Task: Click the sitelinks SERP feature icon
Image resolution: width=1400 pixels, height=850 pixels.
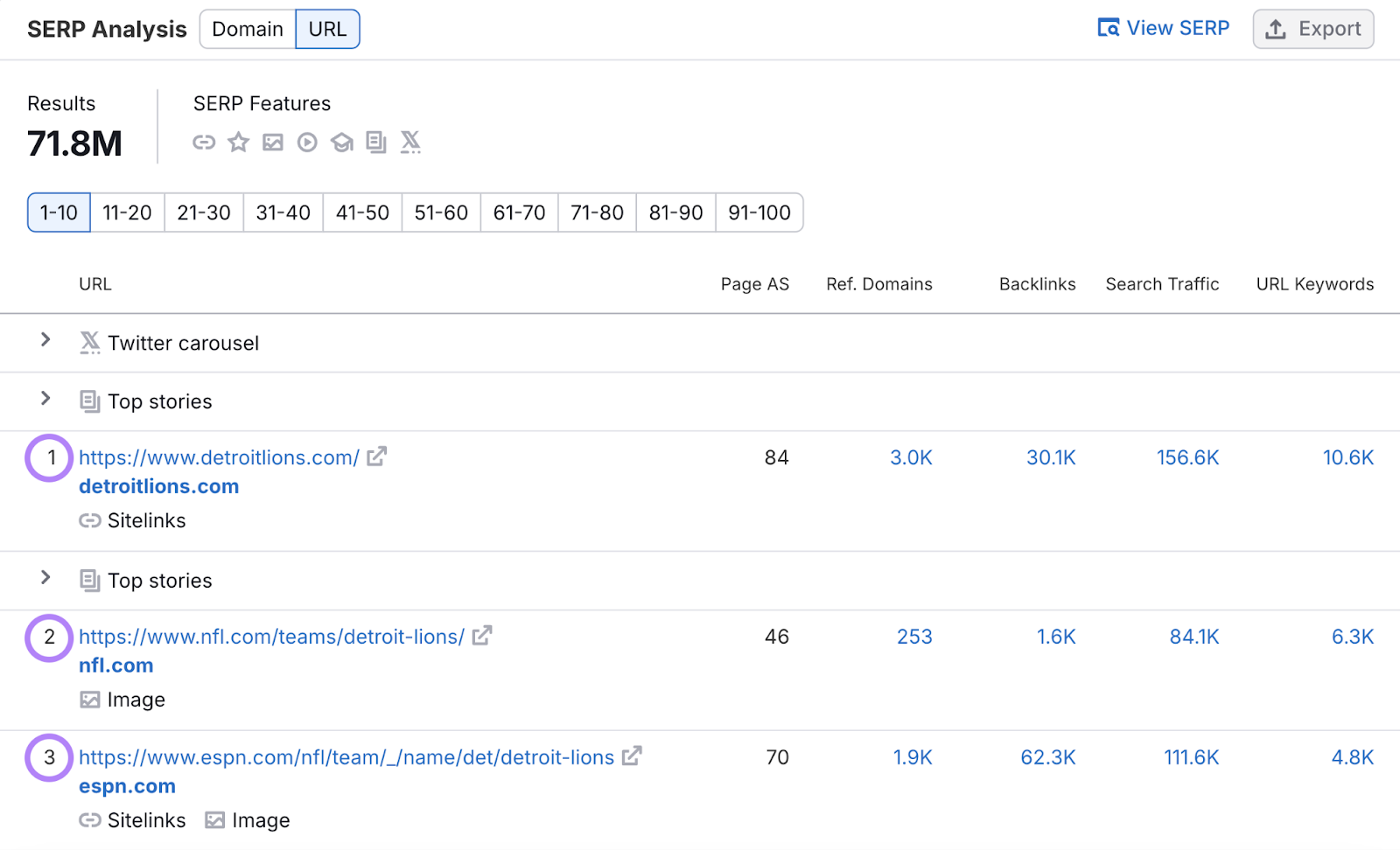Action: coord(204,142)
